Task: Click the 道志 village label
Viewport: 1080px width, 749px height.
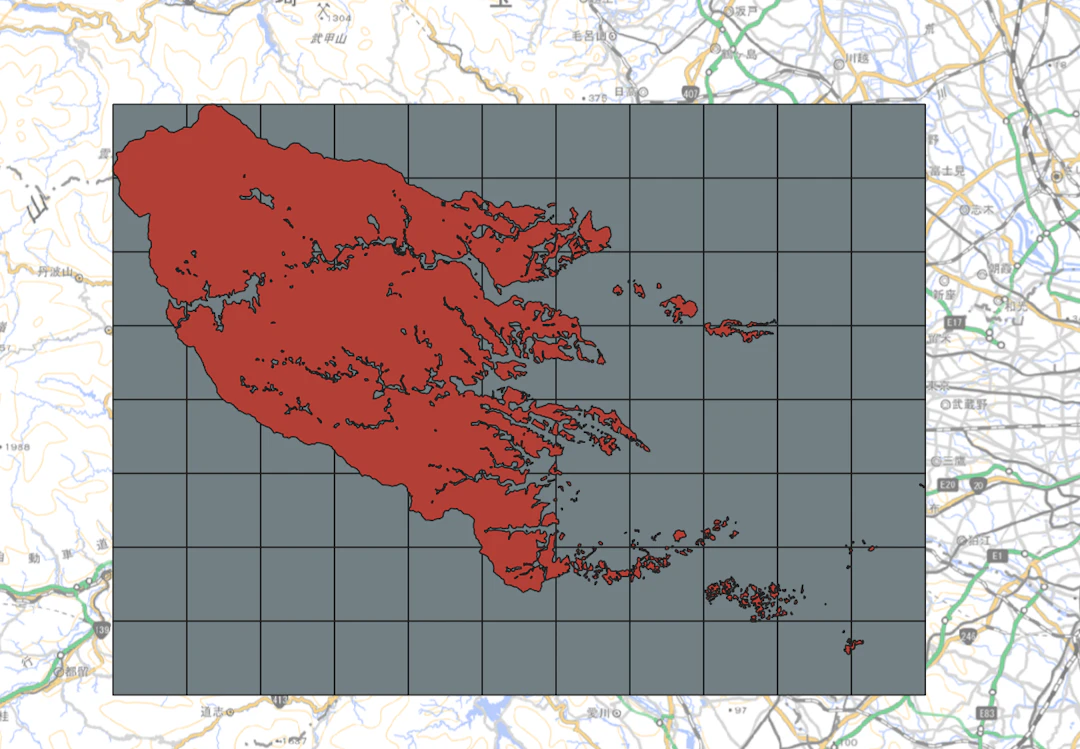Action: click(212, 712)
